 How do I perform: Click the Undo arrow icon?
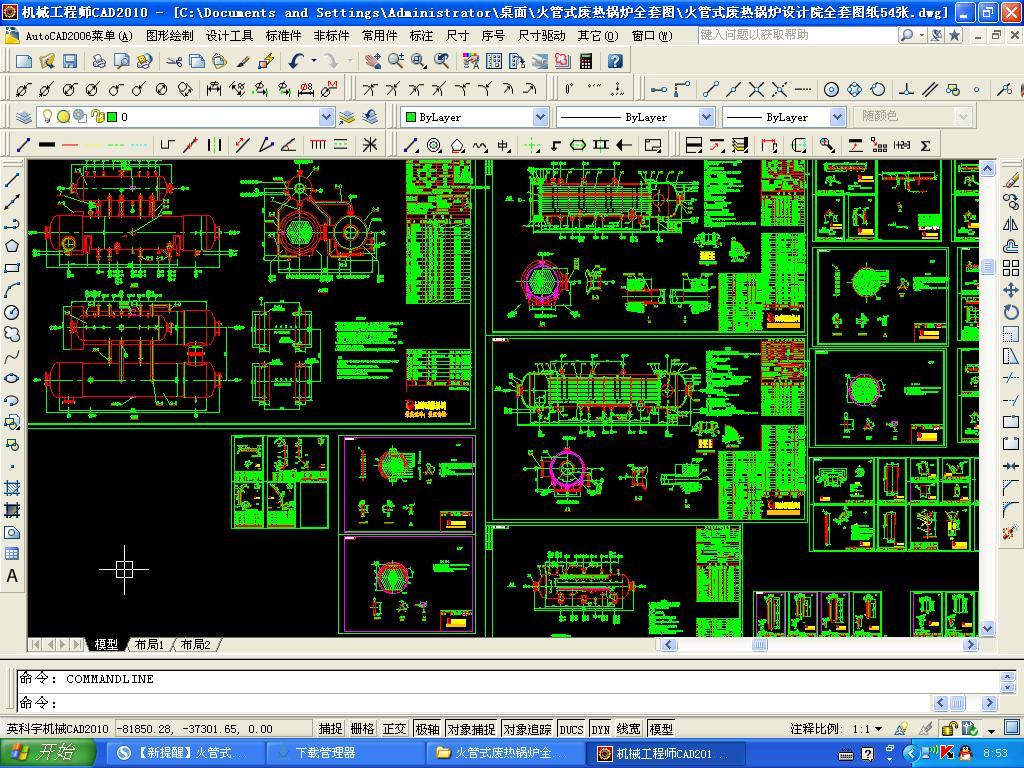[296, 61]
